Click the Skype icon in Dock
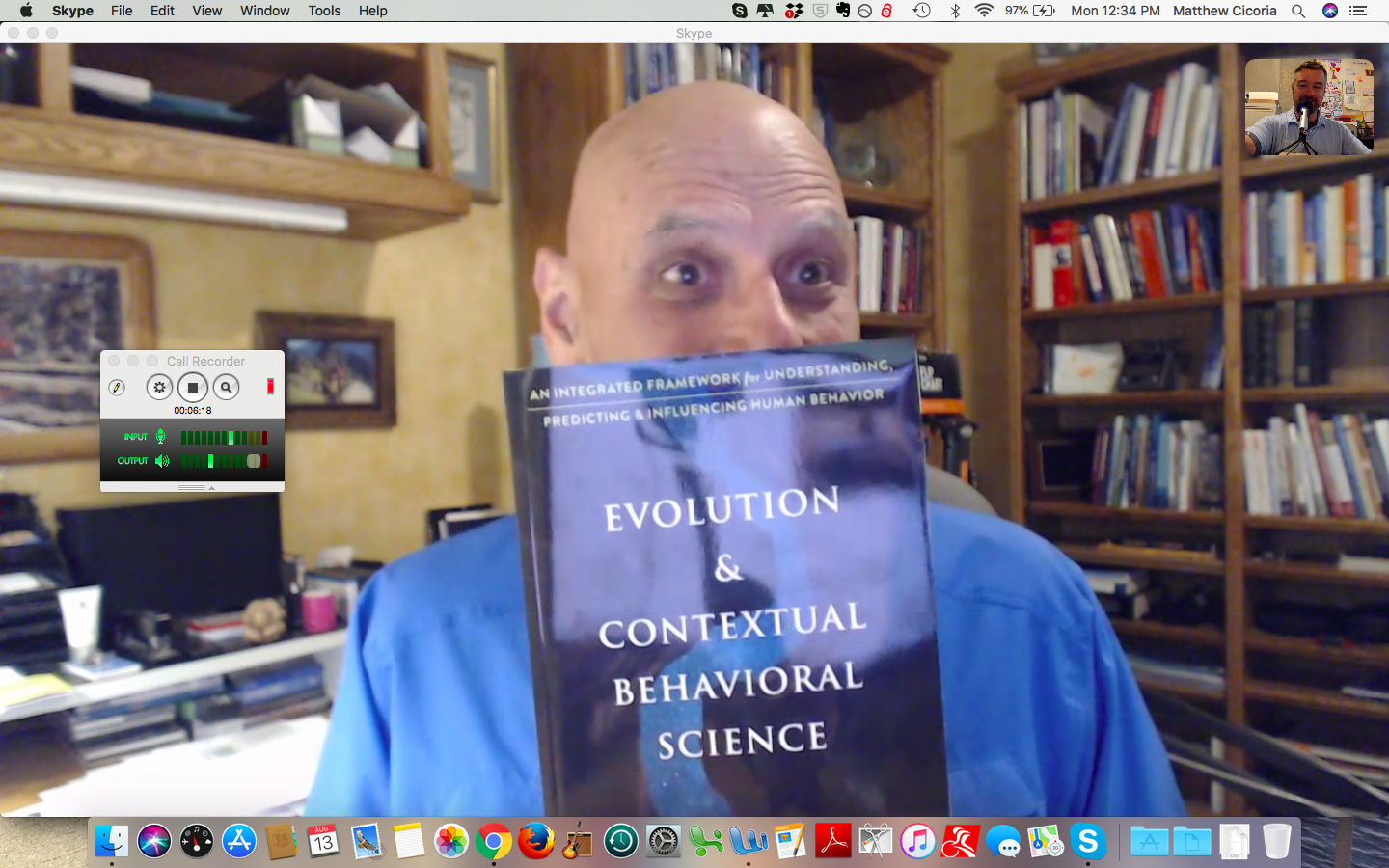 click(x=1088, y=841)
